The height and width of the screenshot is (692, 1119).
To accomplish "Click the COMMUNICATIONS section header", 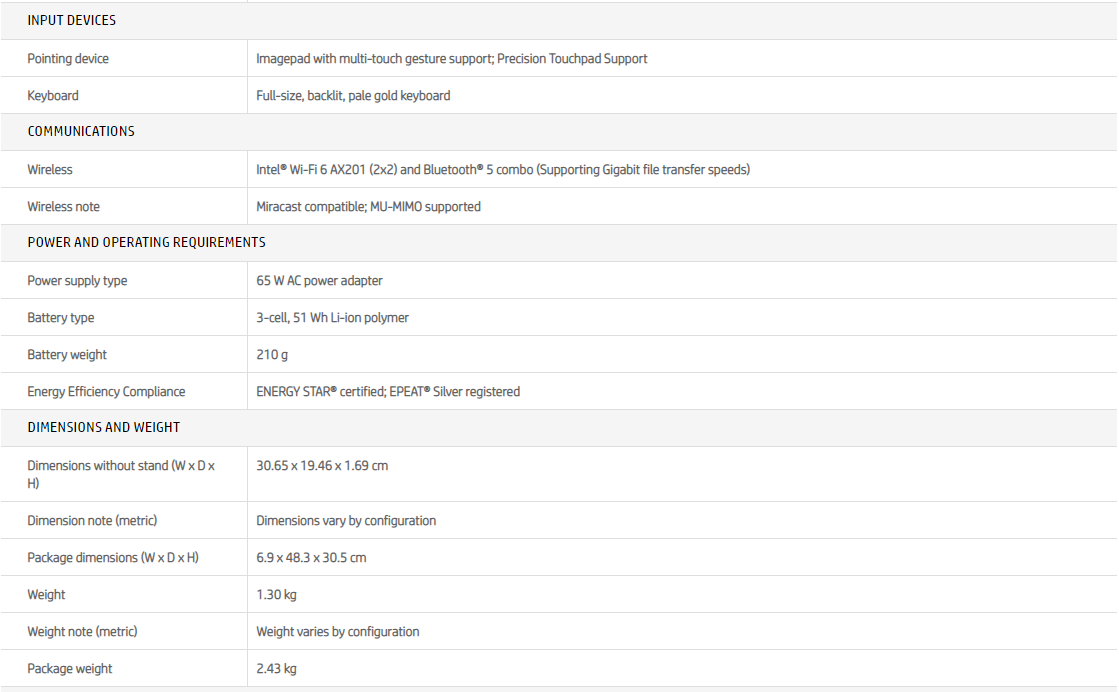I will 81,131.
